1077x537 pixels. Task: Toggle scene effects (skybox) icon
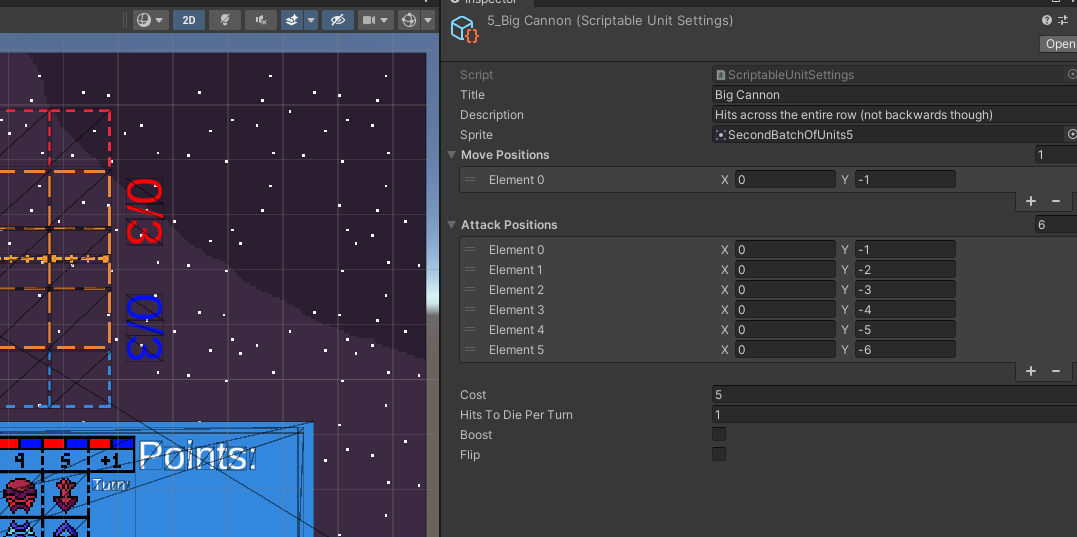point(292,20)
